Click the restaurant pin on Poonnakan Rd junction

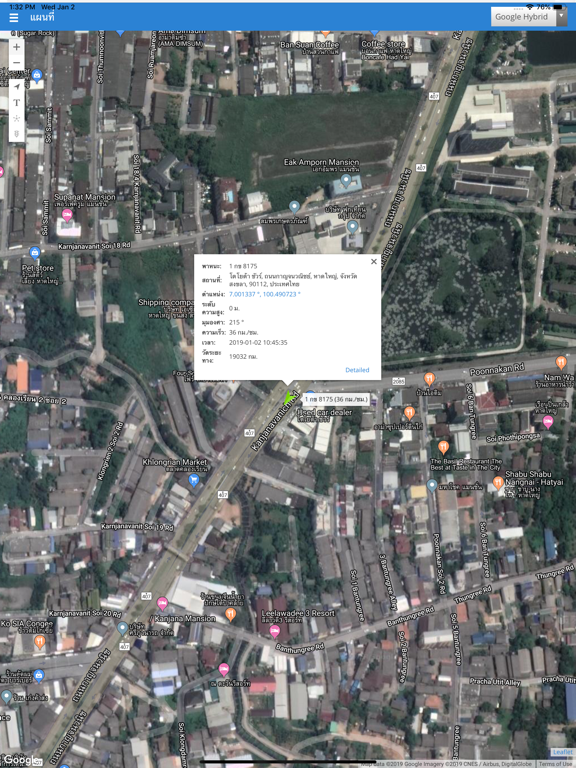(429, 379)
